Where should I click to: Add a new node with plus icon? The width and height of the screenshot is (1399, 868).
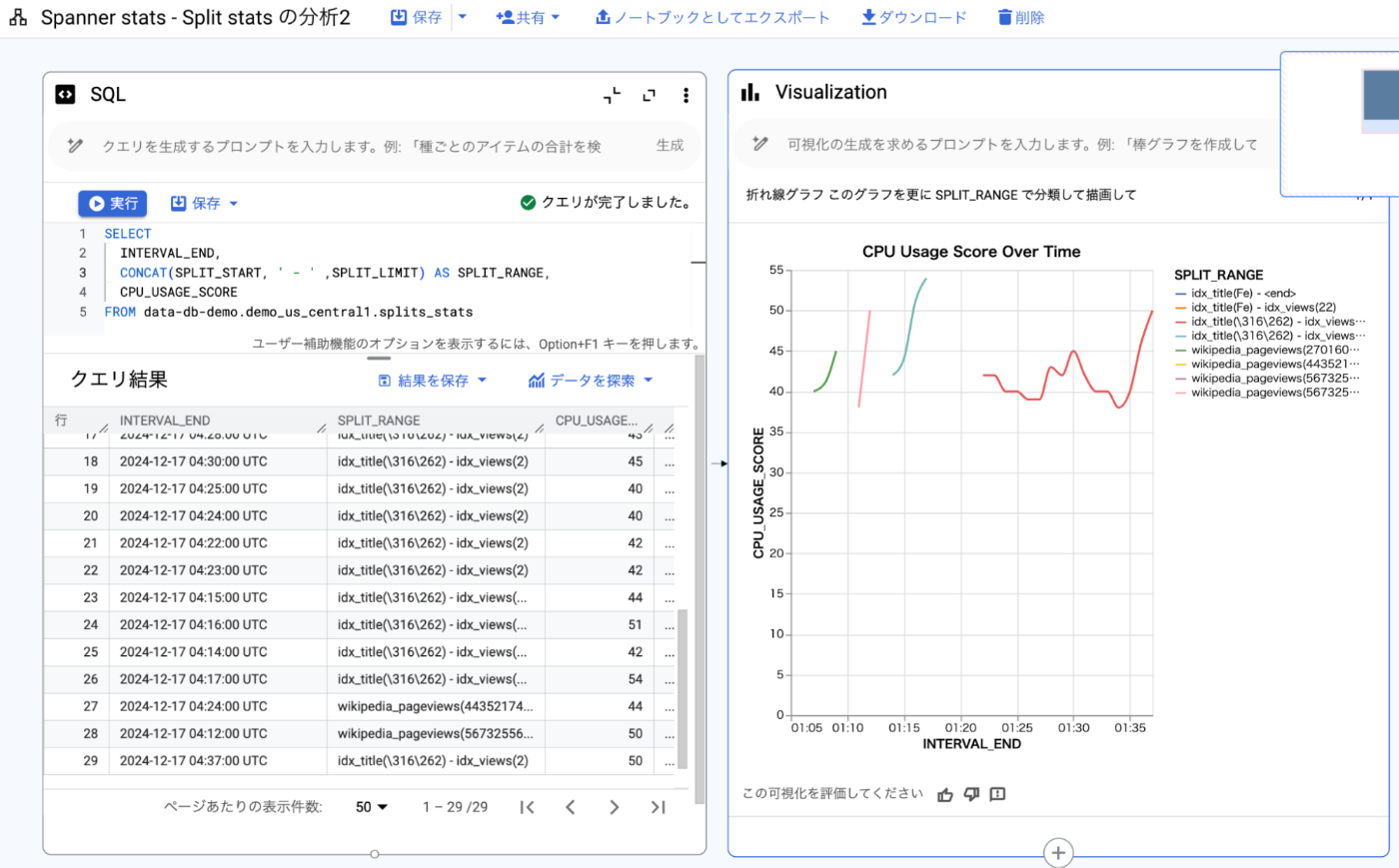(x=1058, y=853)
